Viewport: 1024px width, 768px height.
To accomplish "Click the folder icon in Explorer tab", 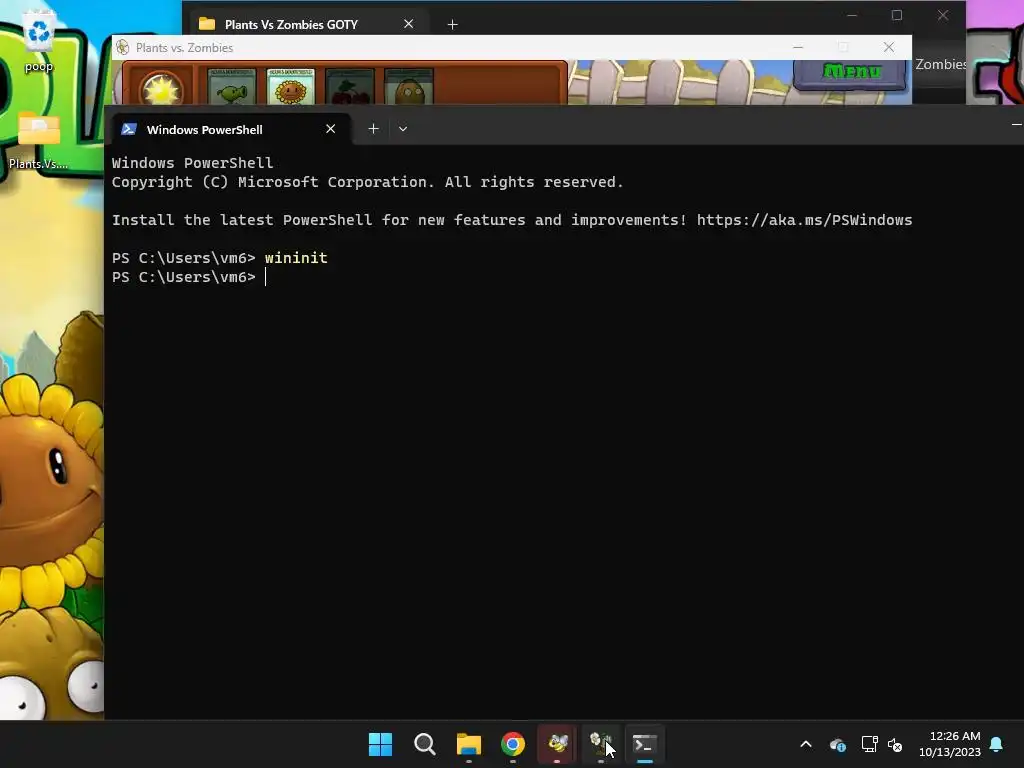I will (207, 24).
